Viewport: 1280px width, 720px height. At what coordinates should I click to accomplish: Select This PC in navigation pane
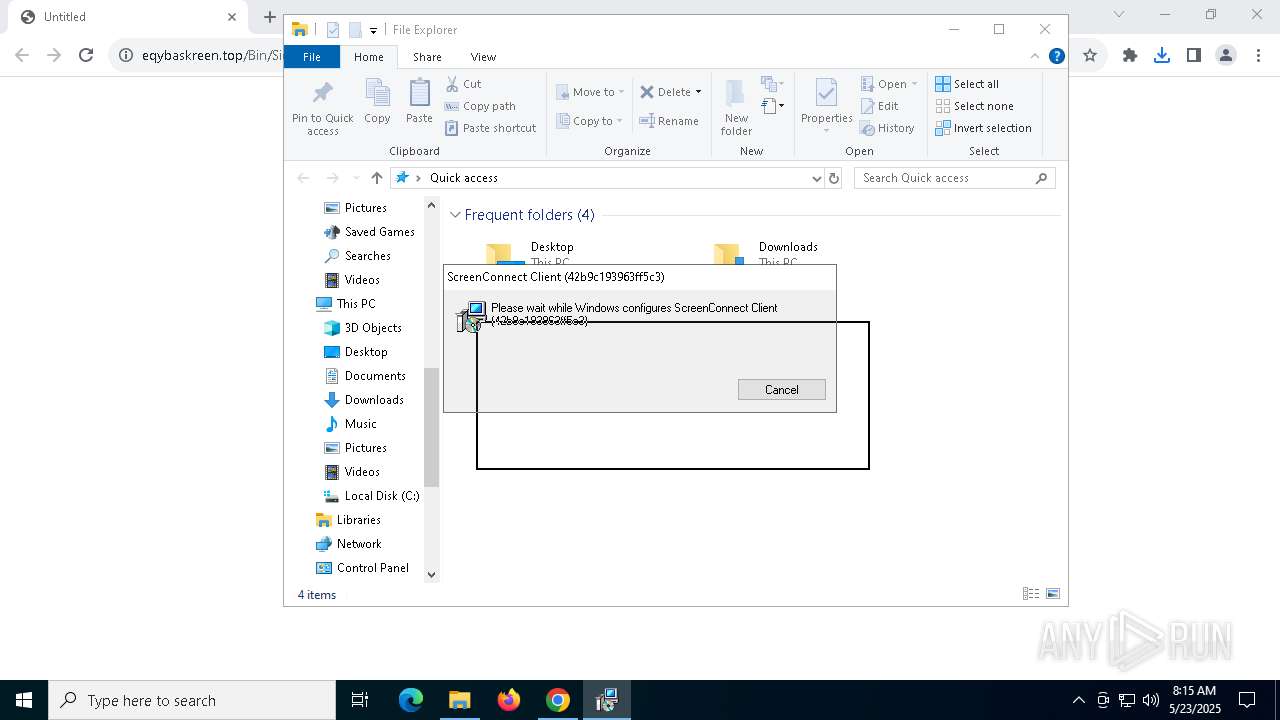click(346, 304)
